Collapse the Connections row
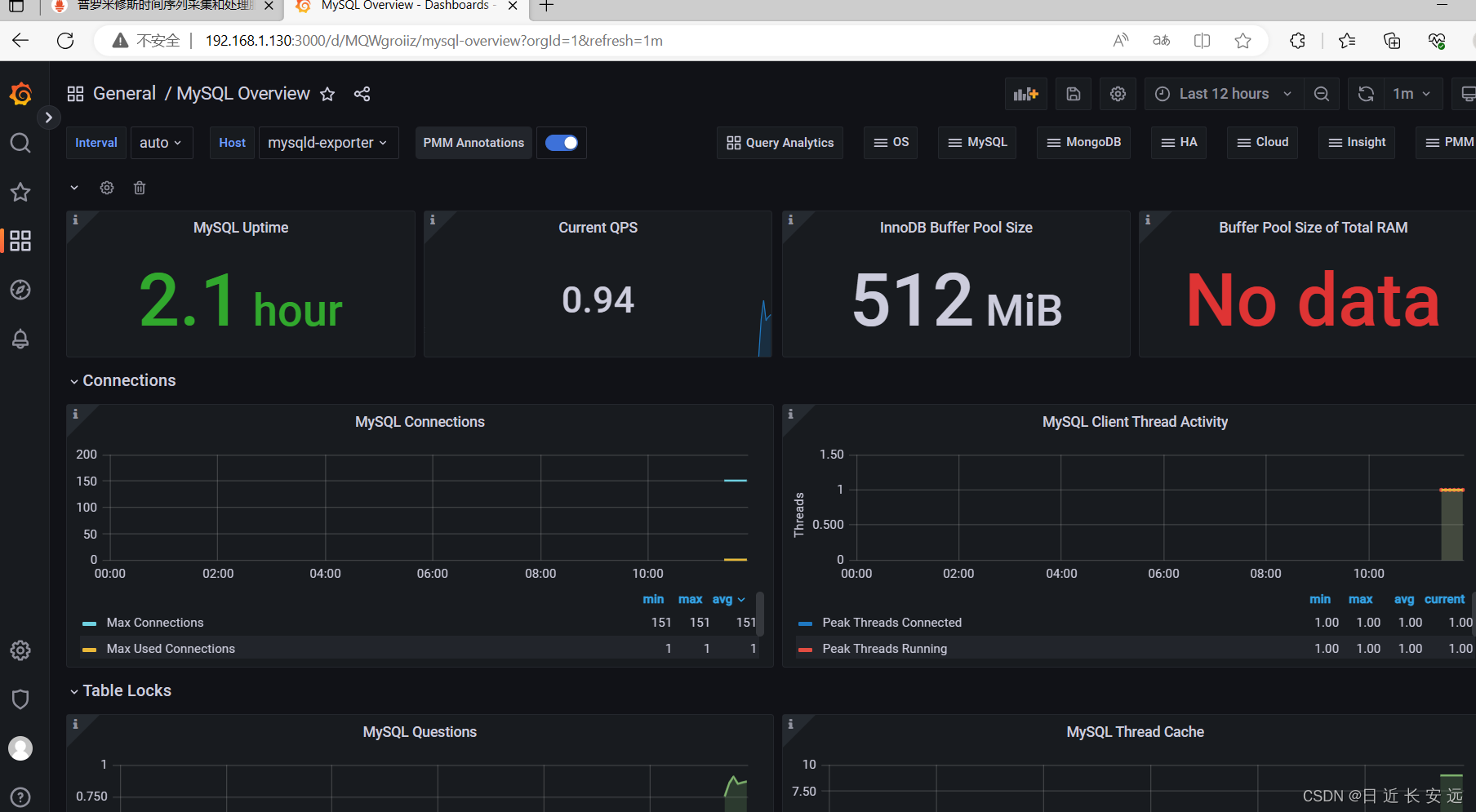This screenshot has height=812, width=1476. click(x=122, y=380)
